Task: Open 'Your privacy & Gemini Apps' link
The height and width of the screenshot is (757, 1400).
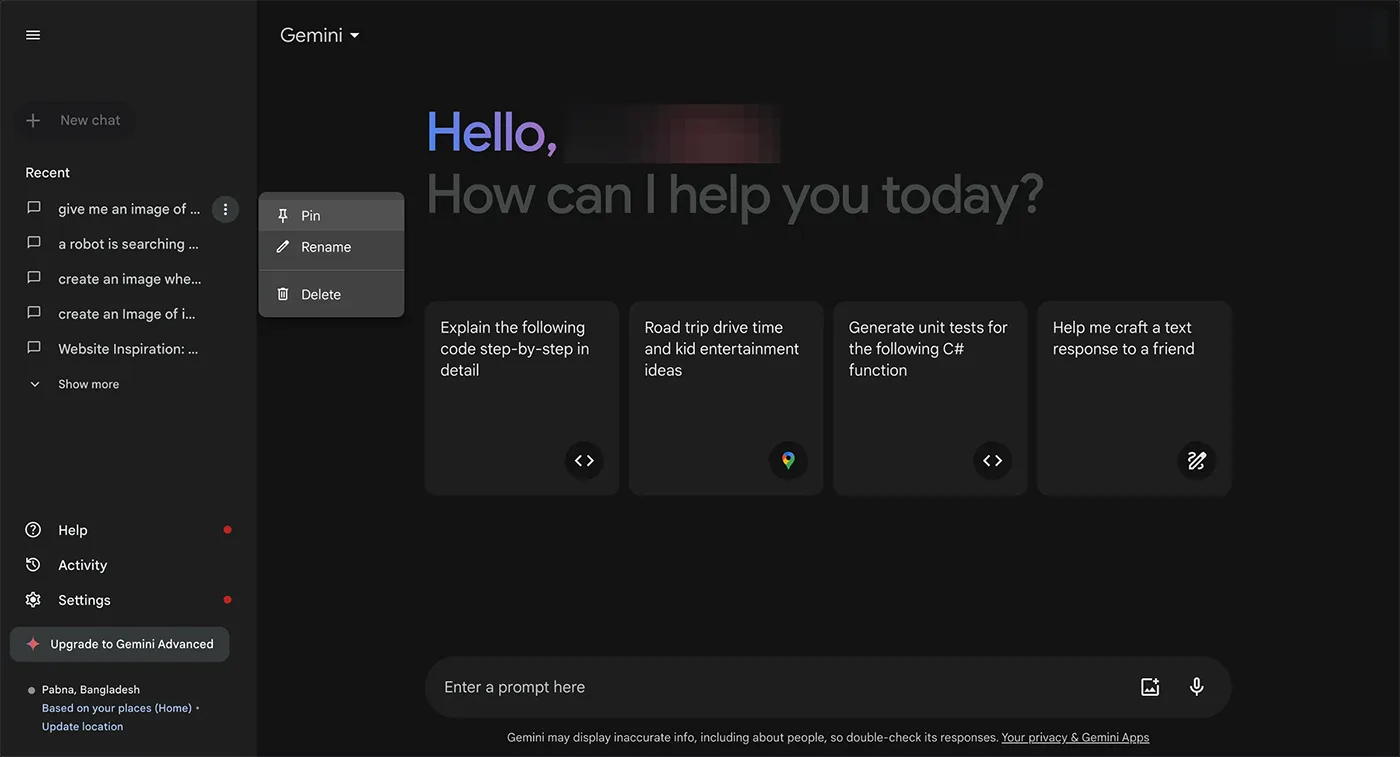Action: point(1075,737)
